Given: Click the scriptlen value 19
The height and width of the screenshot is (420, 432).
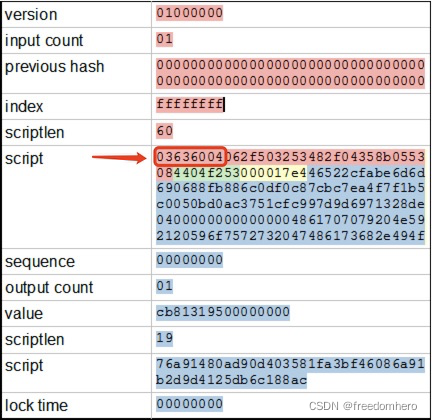Looking at the screenshot, I should (x=164, y=338).
